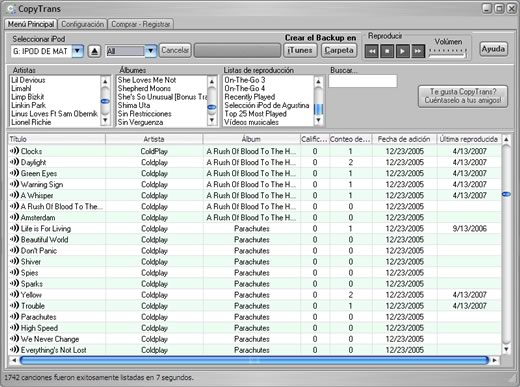The width and height of the screenshot is (520, 387).
Task: Click the Cancelar button
Action: click(x=175, y=50)
